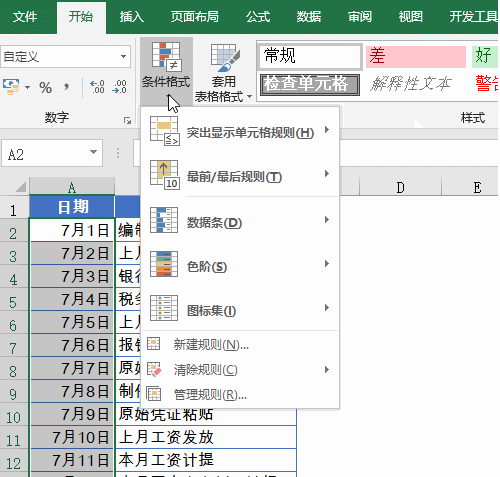500x477 pixels.
Task: Expand 套用表格格式 dropdown arrow
Action: (x=249, y=97)
